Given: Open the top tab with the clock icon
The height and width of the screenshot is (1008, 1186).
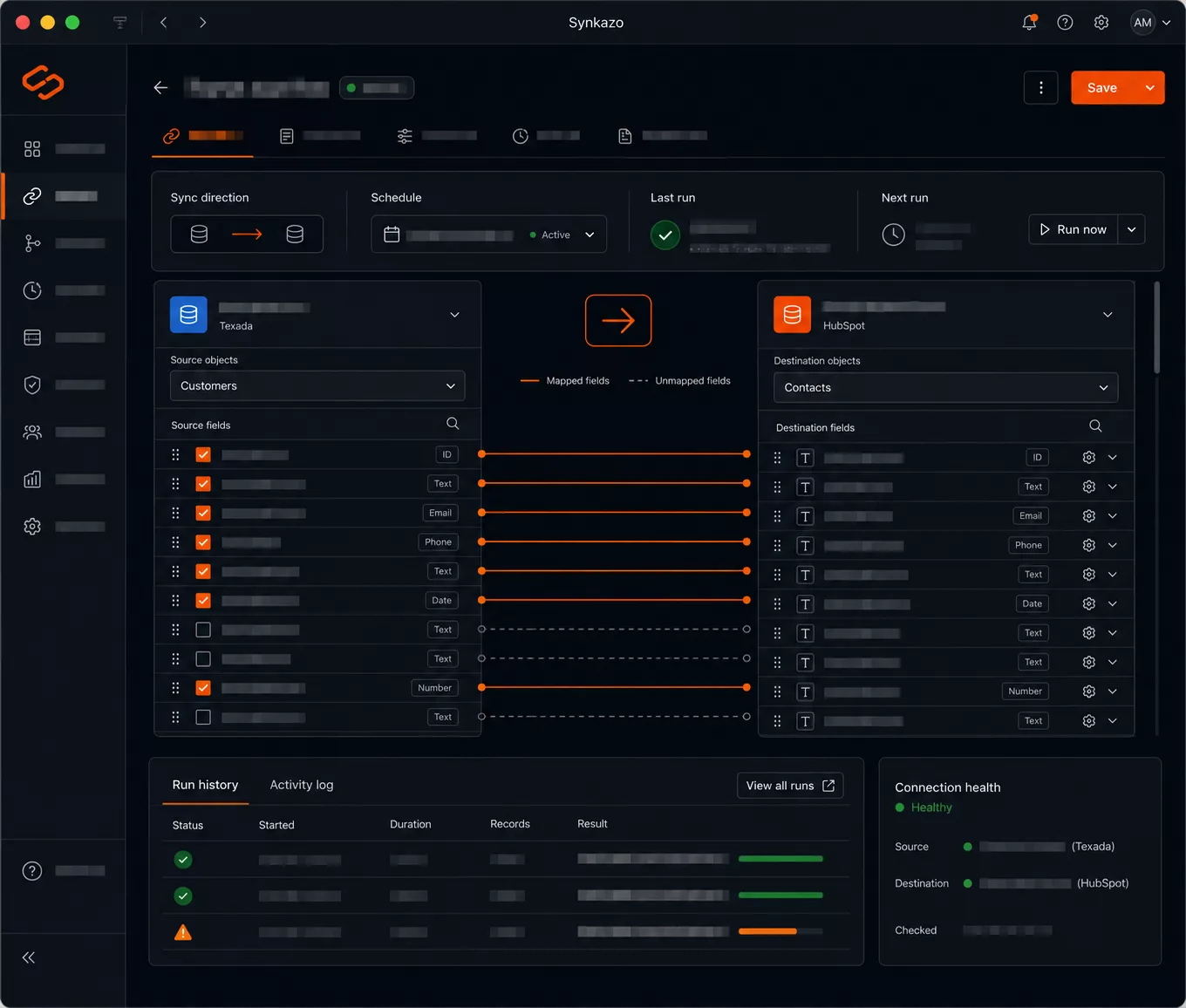Looking at the screenshot, I should click(x=546, y=136).
